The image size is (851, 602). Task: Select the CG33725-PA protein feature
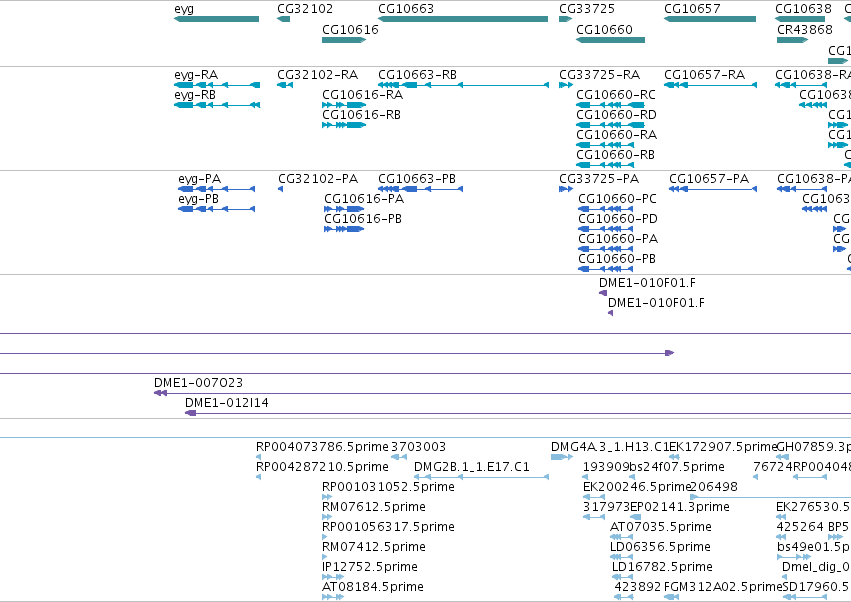click(566, 189)
